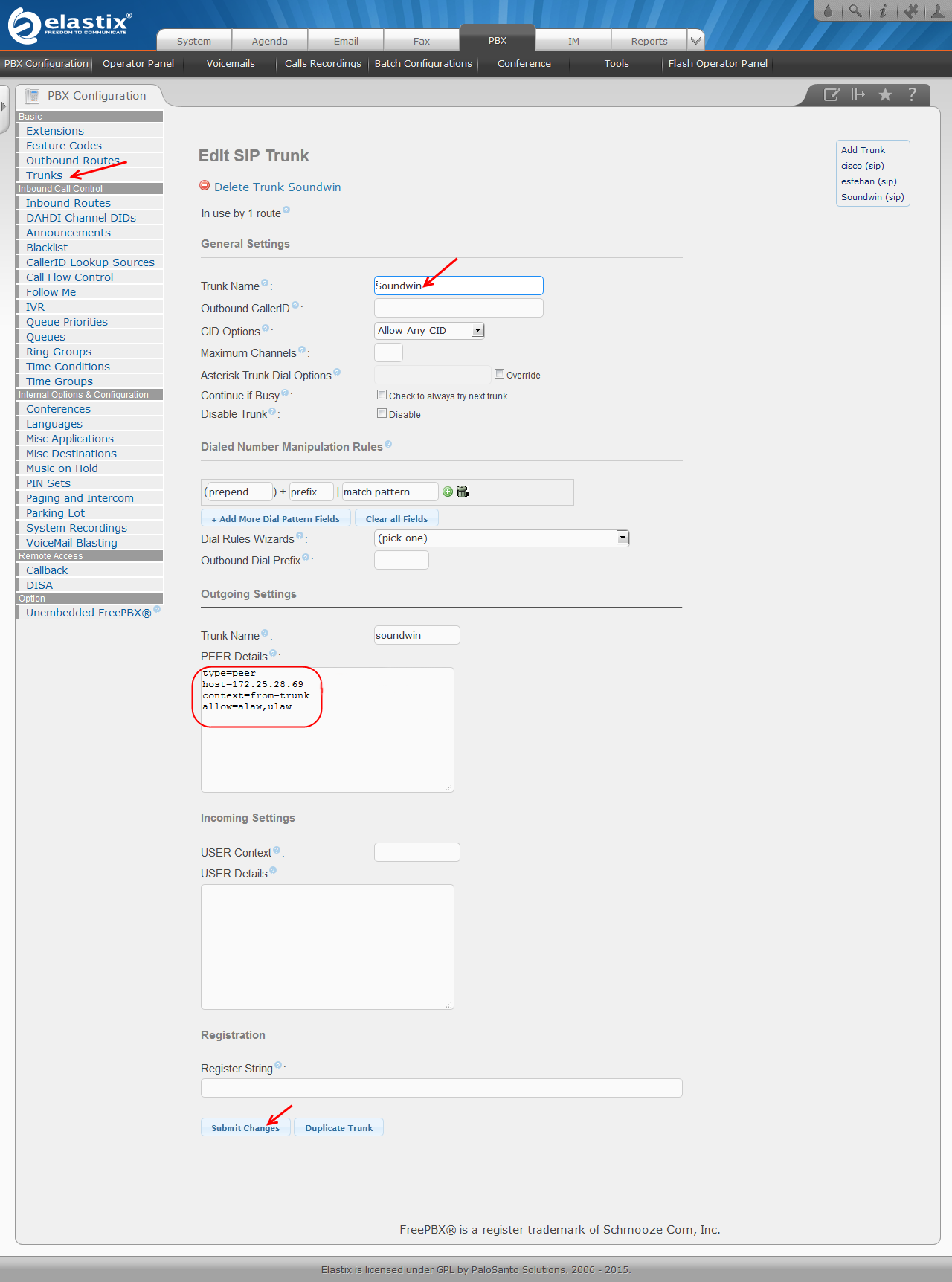Click the Elastix logo
This screenshot has width=952, height=1282.
(70, 25)
